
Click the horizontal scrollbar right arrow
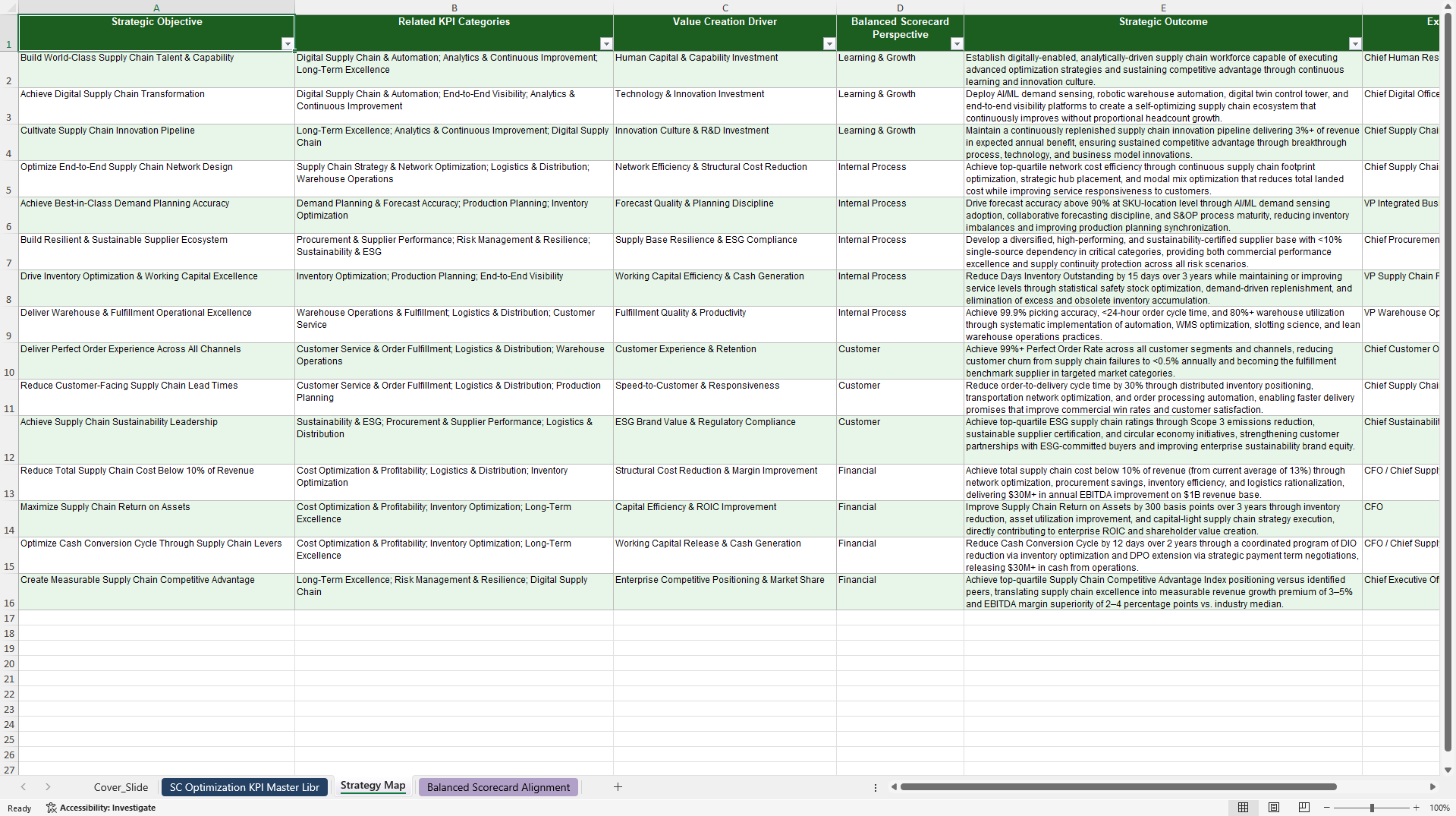click(1432, 787)
